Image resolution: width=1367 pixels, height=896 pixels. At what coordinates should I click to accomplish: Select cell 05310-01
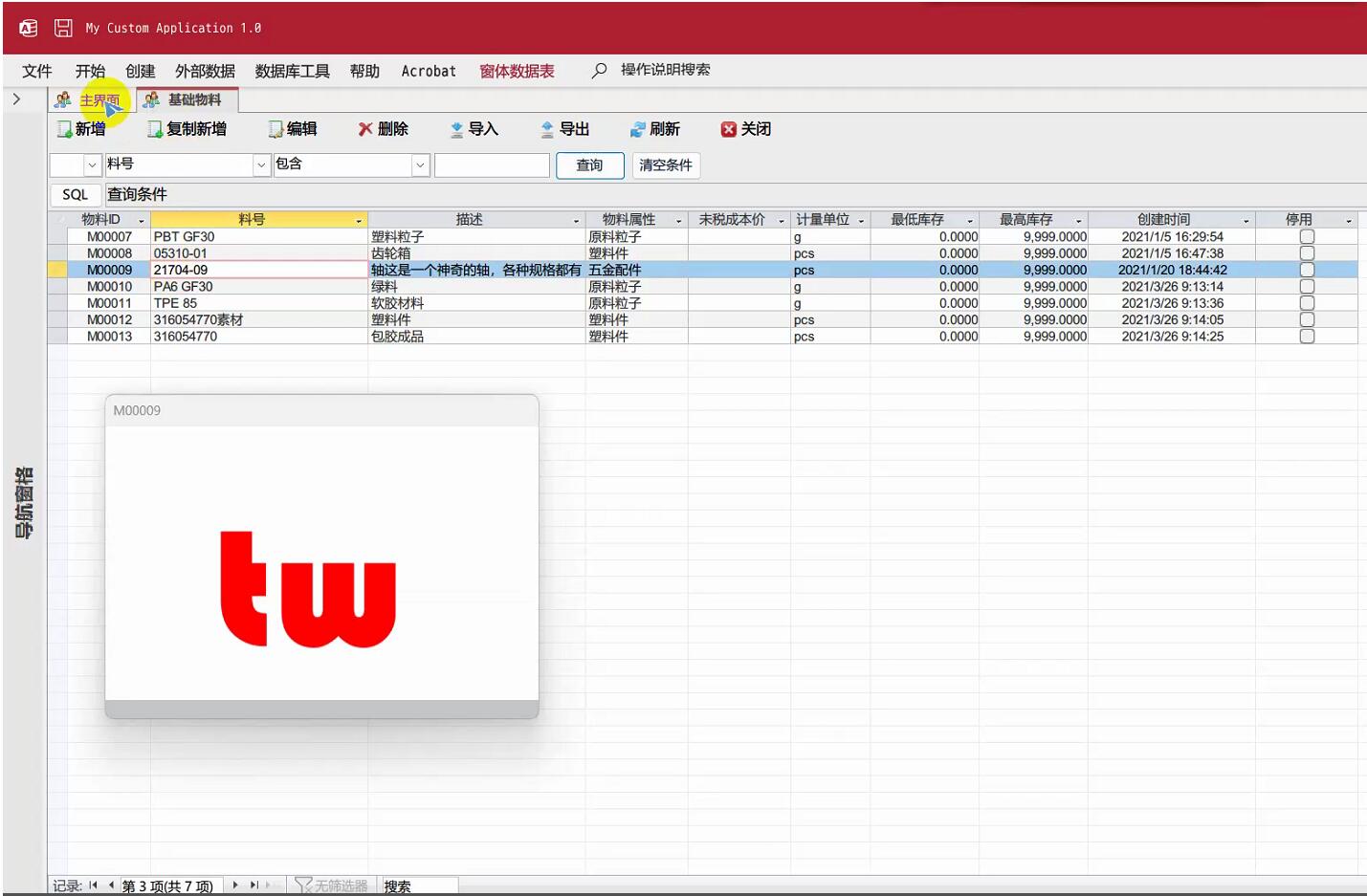click(x=258, y=253)
